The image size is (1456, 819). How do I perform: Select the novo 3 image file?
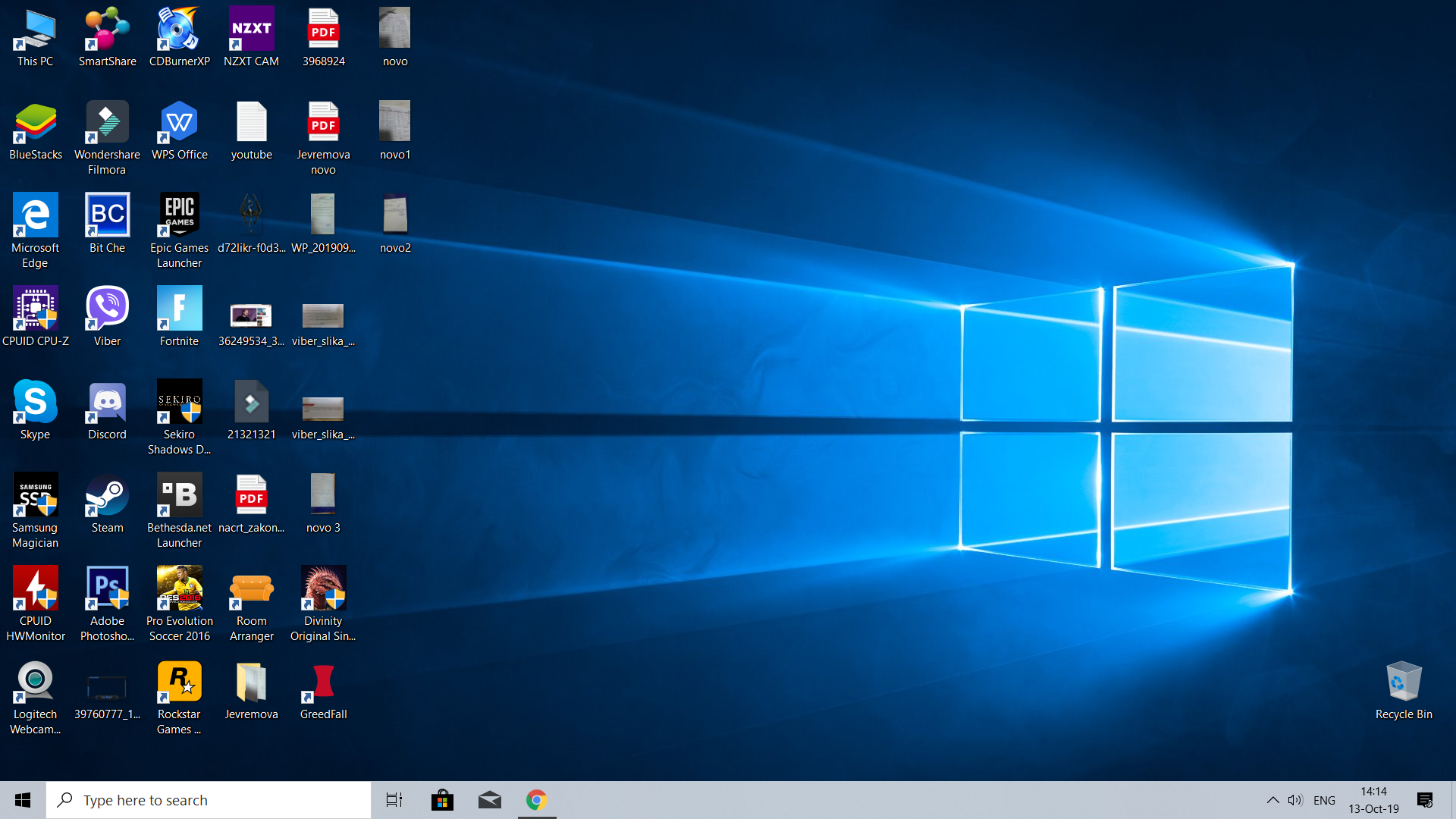323,504
